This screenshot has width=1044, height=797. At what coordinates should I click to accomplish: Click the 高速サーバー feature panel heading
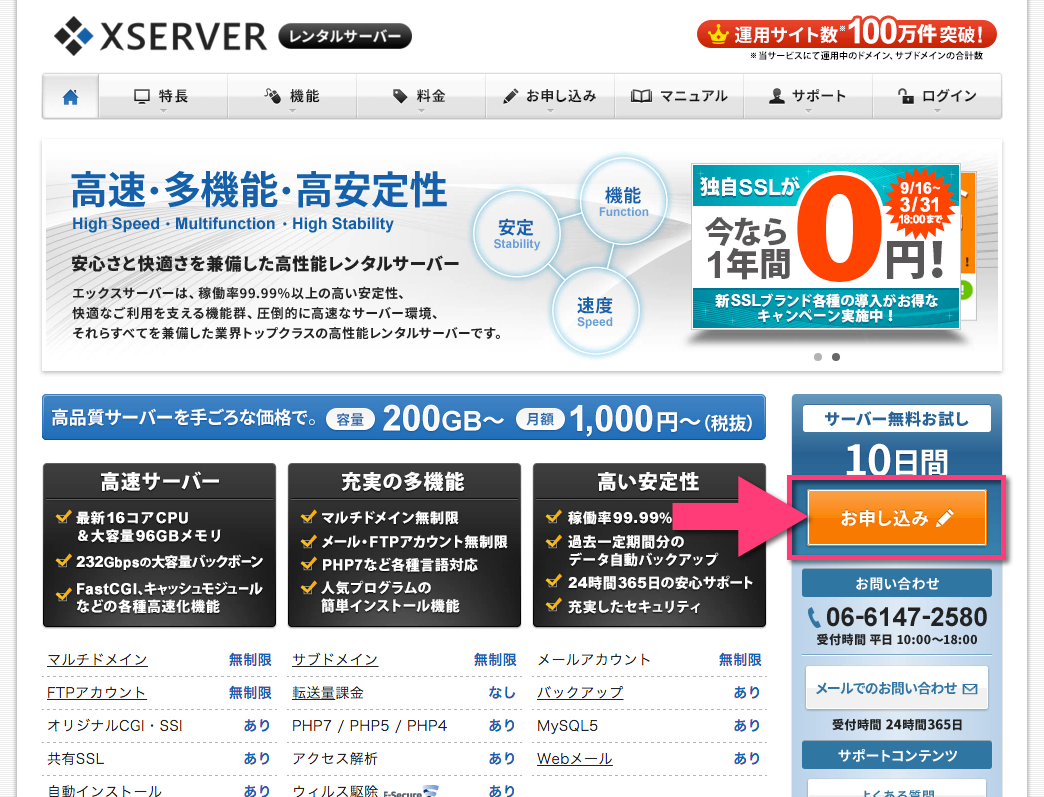pos(160,481)
